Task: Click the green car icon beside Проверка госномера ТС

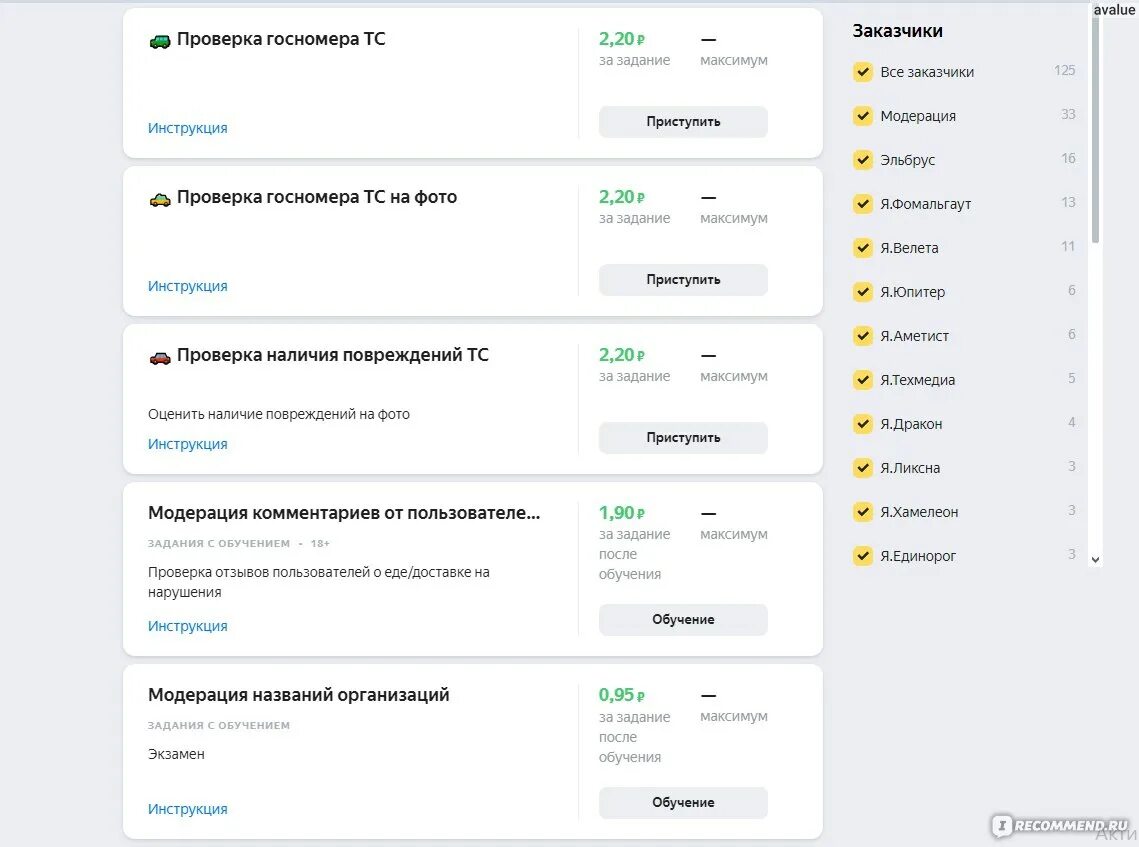Action: pyautogui.click(x=160, y=41)
